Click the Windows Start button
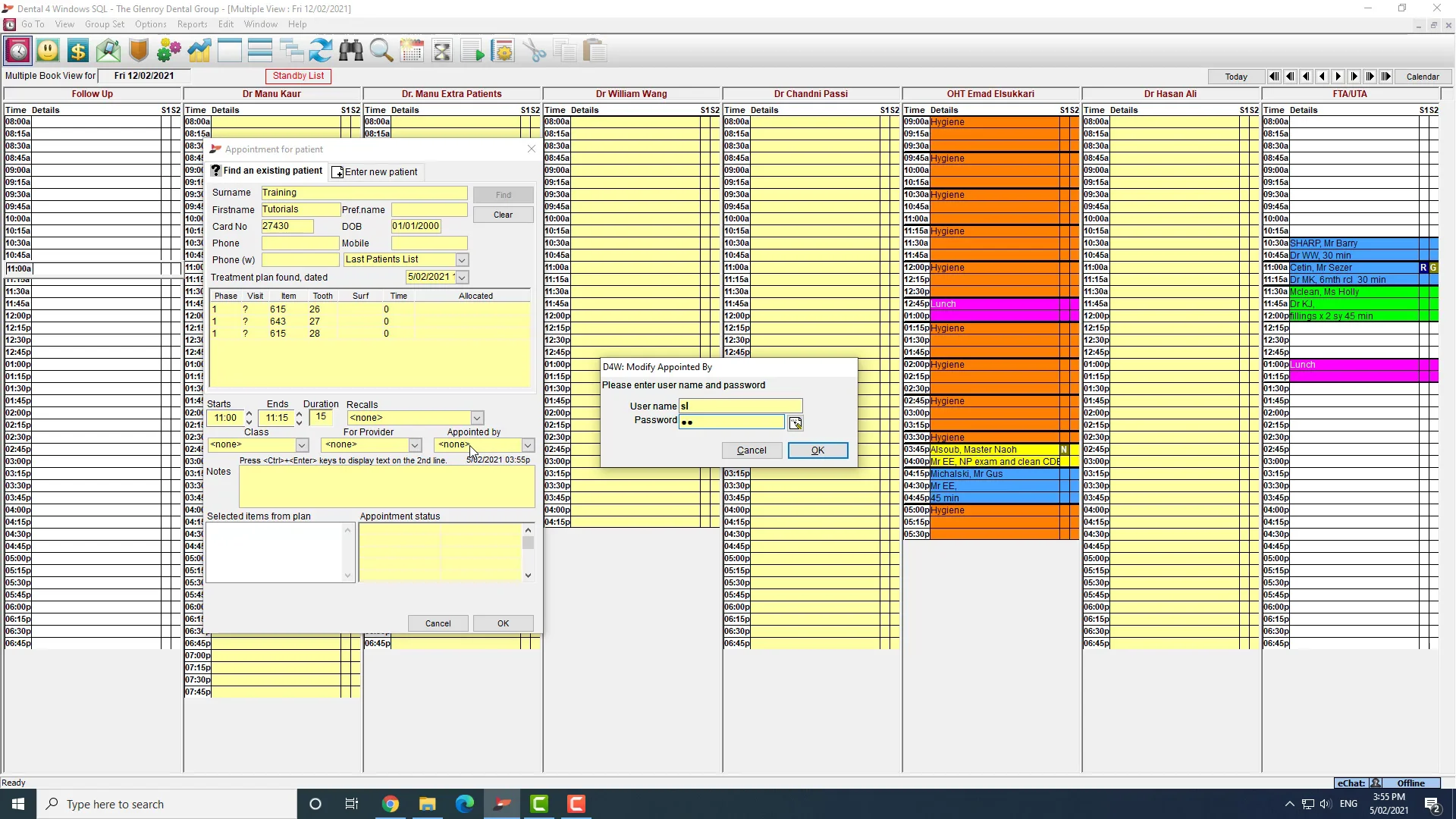Image resolution: width=1456 pixels, height=819 pixels. [x=18, y=804]
